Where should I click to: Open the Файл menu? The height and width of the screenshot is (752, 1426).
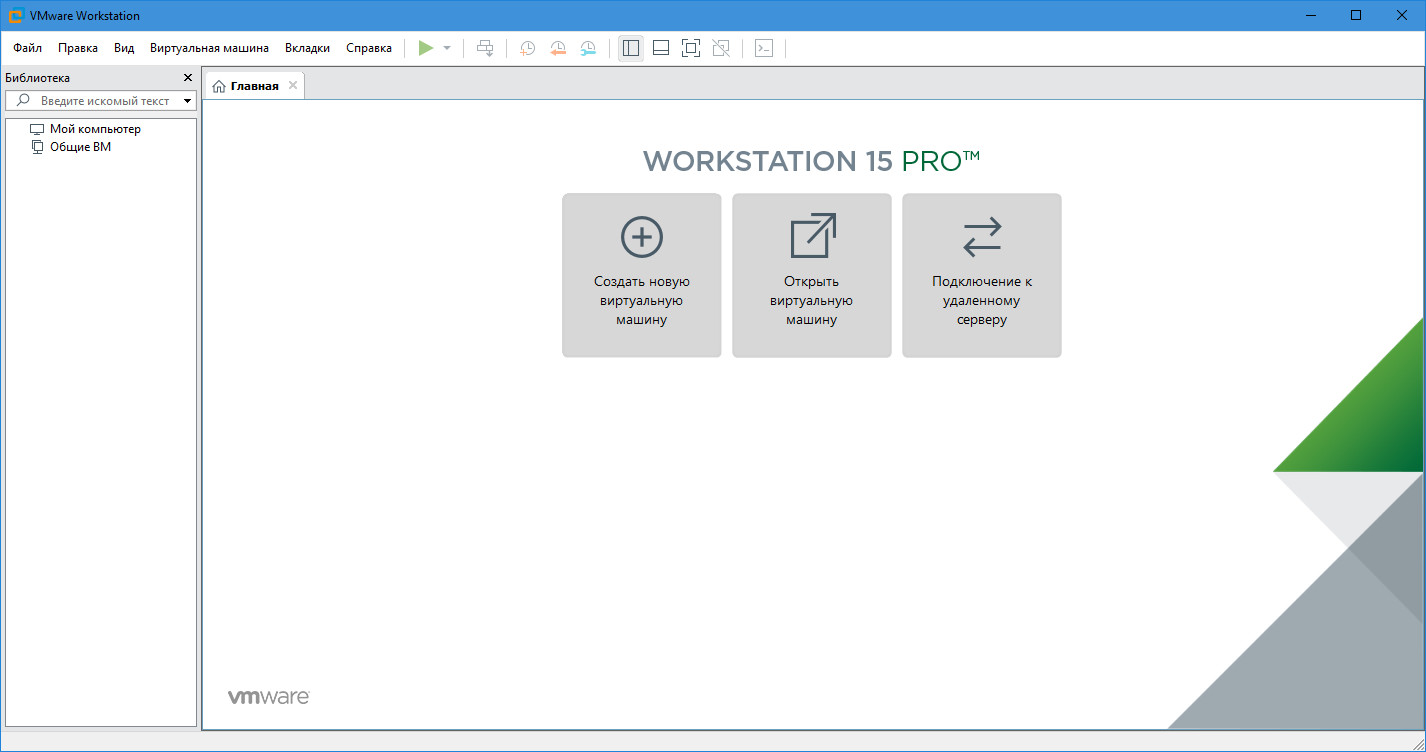coord(27,48)
